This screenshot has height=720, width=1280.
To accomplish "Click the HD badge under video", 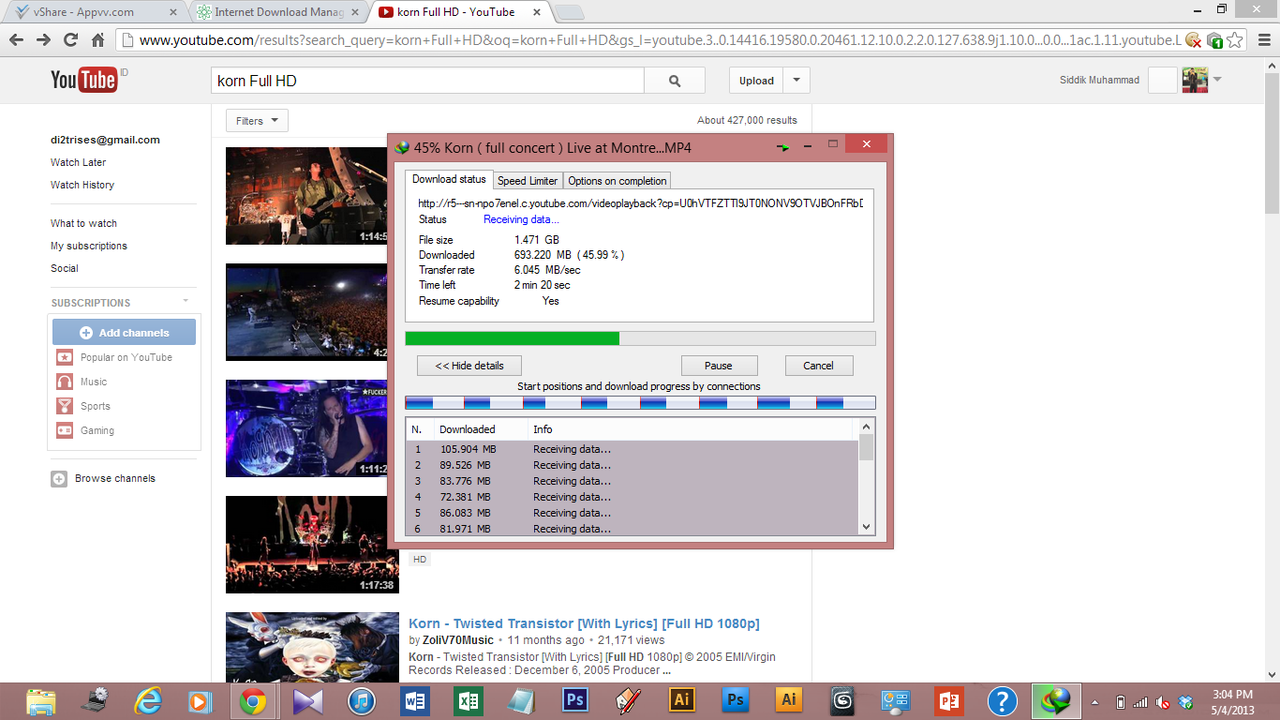I will click(x=420, y=559).
